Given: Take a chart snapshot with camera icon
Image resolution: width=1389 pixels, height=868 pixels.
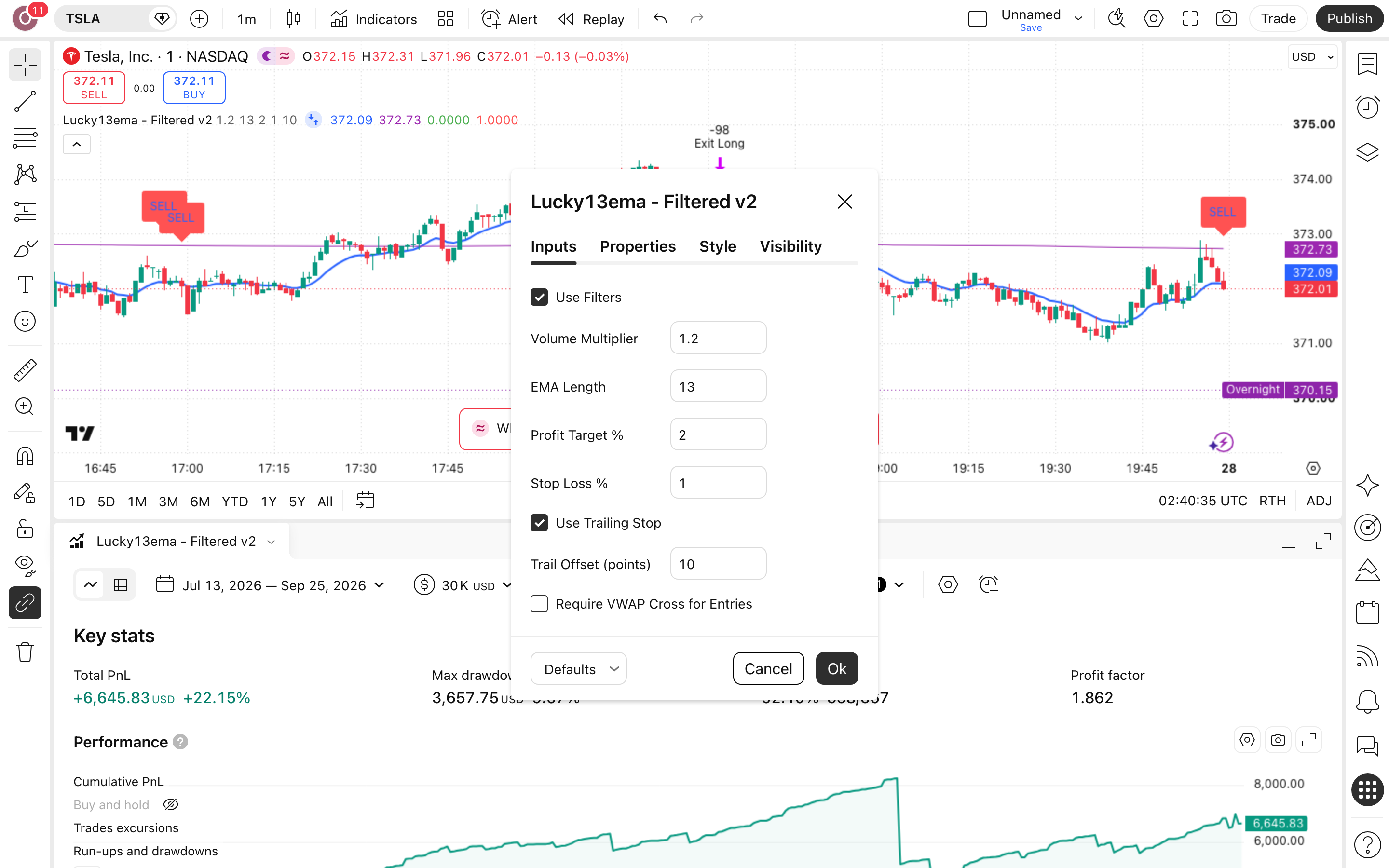Looking at the screenshot, I should 1226,19.
